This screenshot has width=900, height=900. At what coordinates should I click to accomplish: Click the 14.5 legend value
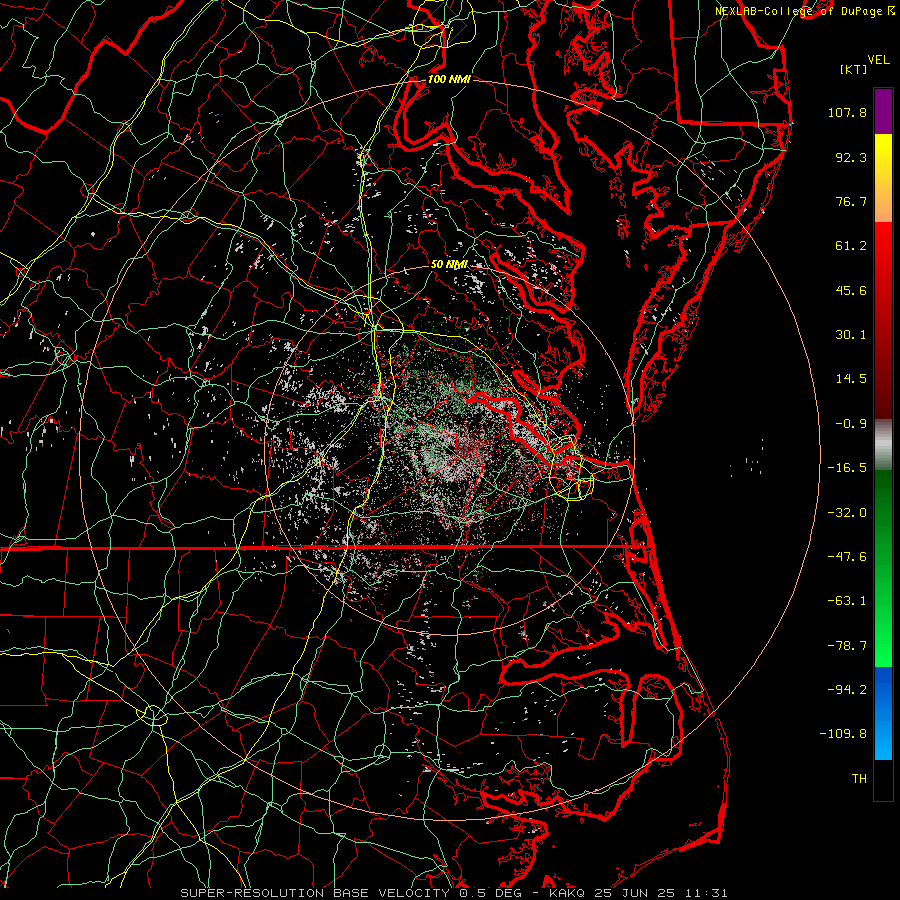pos(851,379)
